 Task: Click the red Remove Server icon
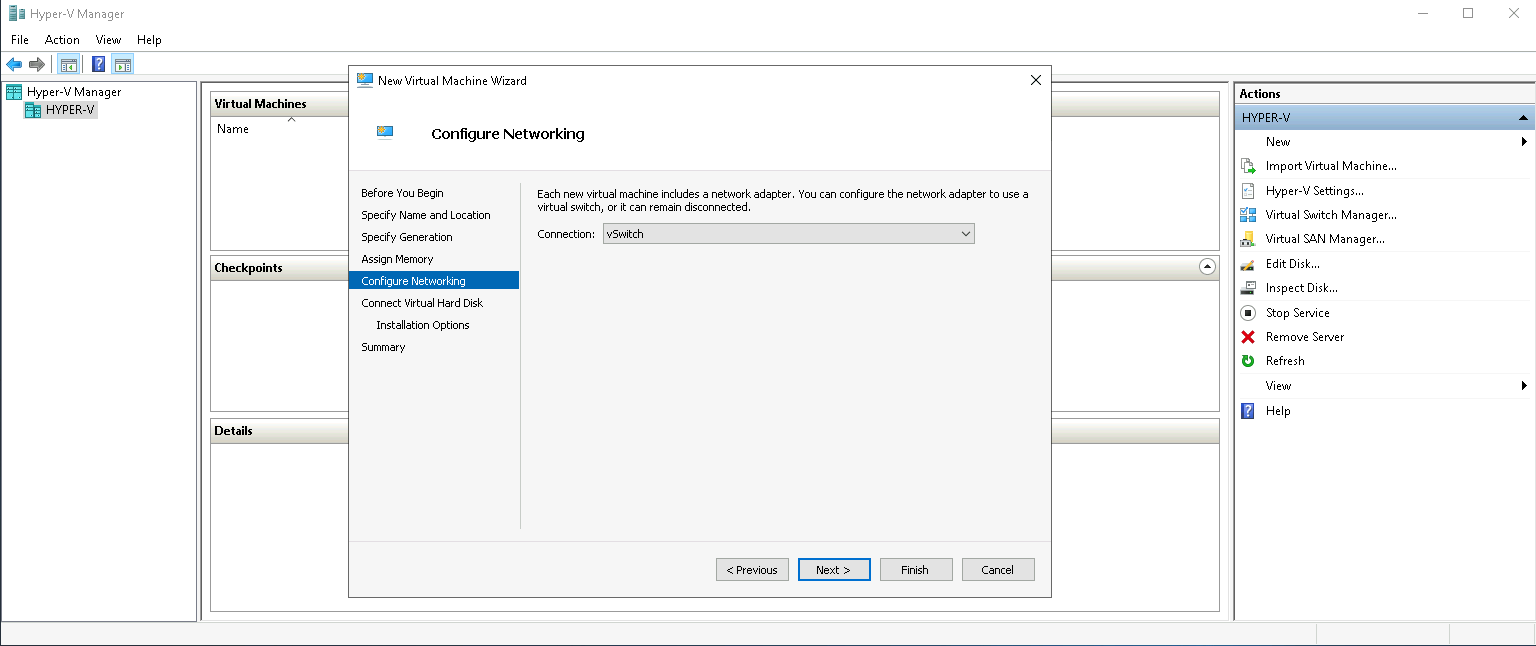tap(1248, 337)
